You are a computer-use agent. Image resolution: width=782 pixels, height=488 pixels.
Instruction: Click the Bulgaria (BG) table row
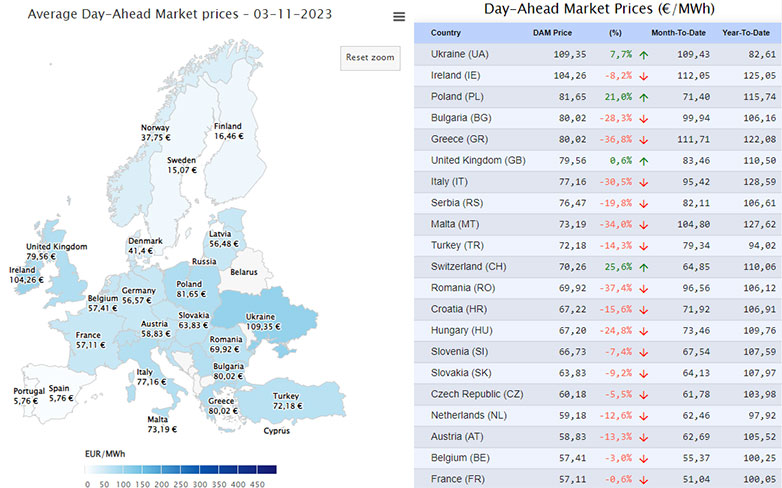597,118
